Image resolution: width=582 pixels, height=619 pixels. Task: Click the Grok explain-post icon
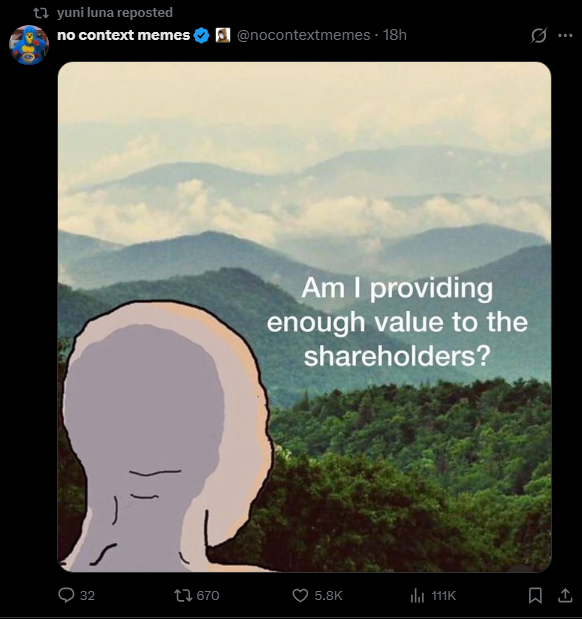point(539,36)
